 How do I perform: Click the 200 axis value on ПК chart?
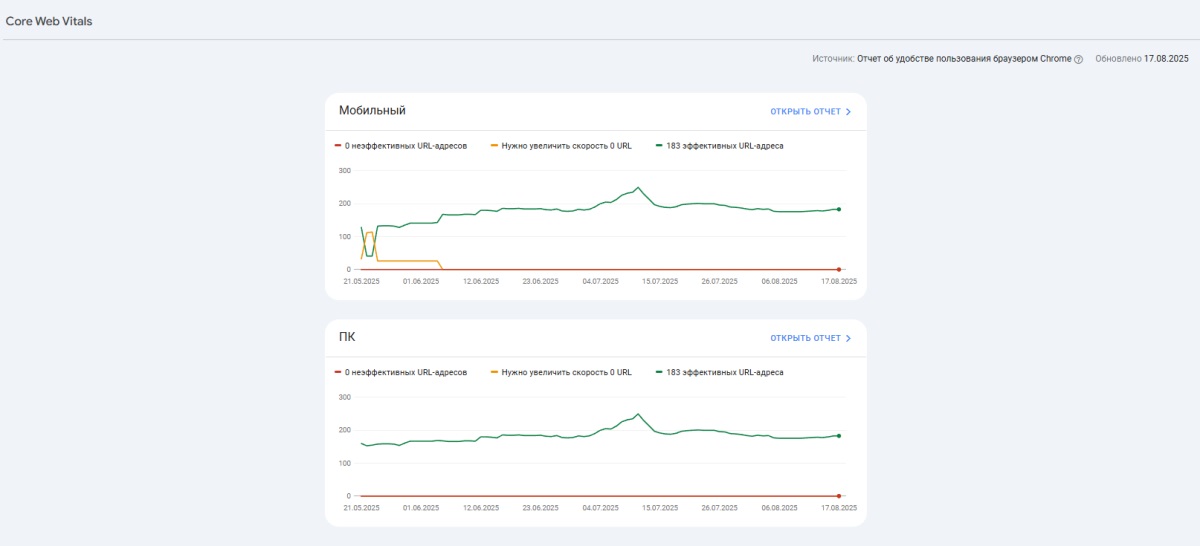click(x=345, y=430)
